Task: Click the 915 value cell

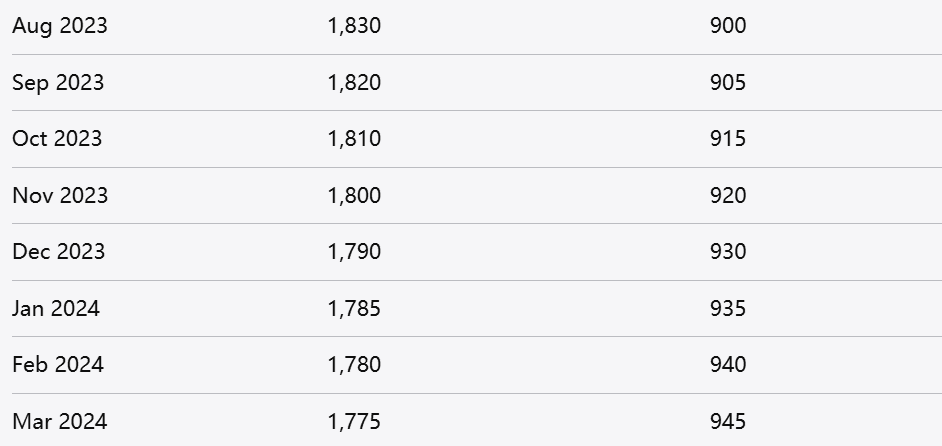Action: pyautogui.click(x=728, y=138)
